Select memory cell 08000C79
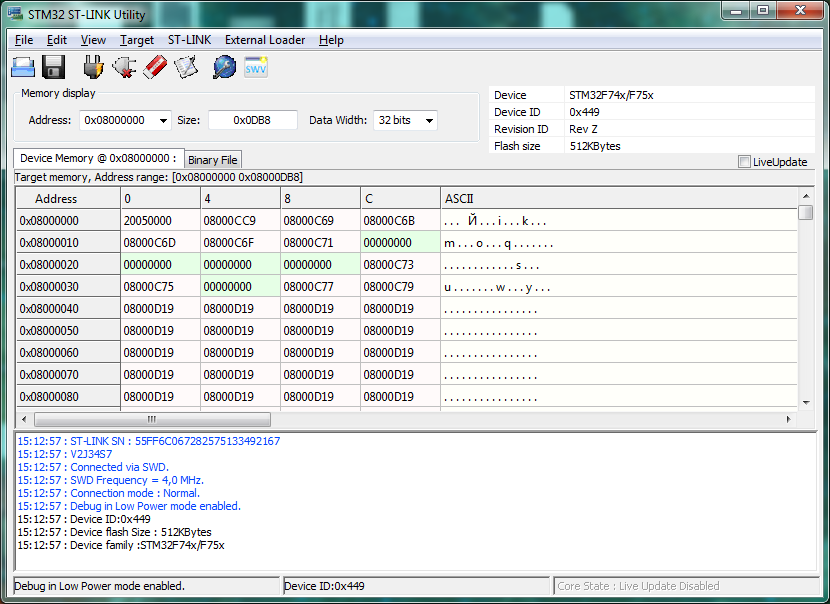Screen dimensions: 830x604 click(400, 287)
